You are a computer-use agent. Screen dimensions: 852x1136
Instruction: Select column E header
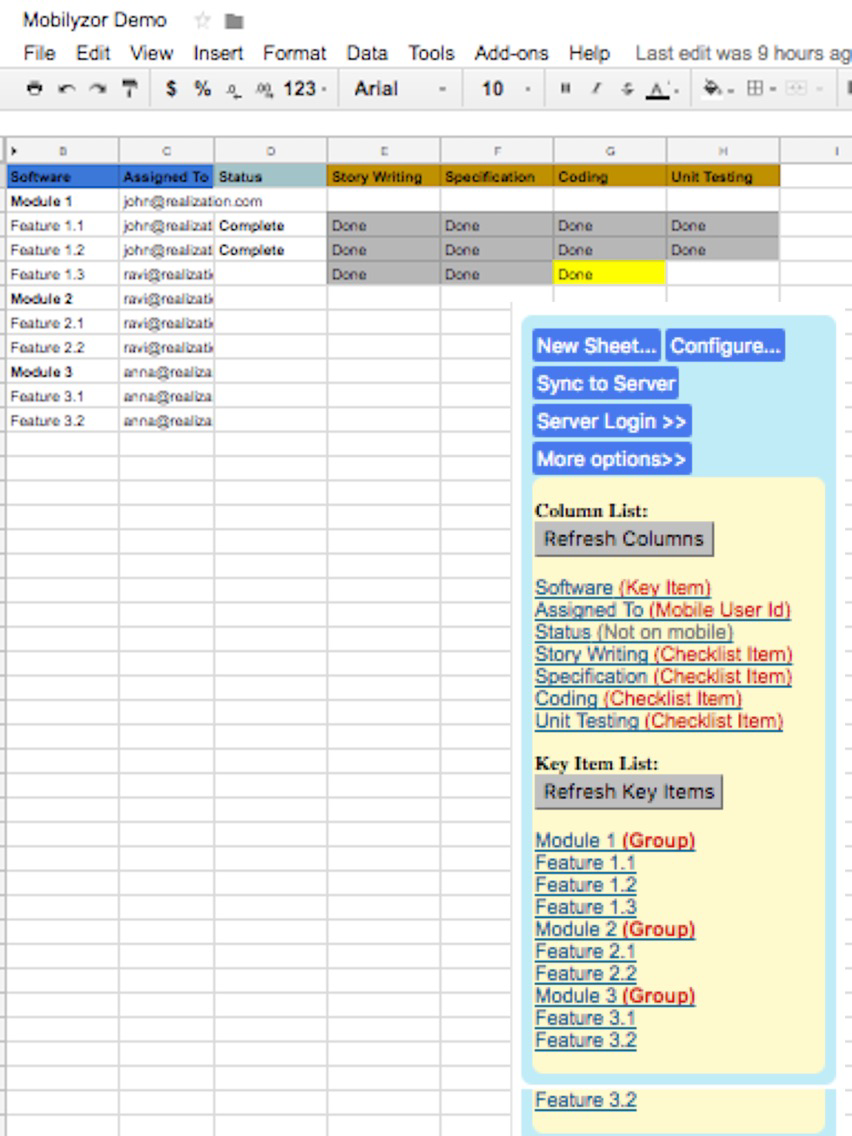tap(384, 151)
